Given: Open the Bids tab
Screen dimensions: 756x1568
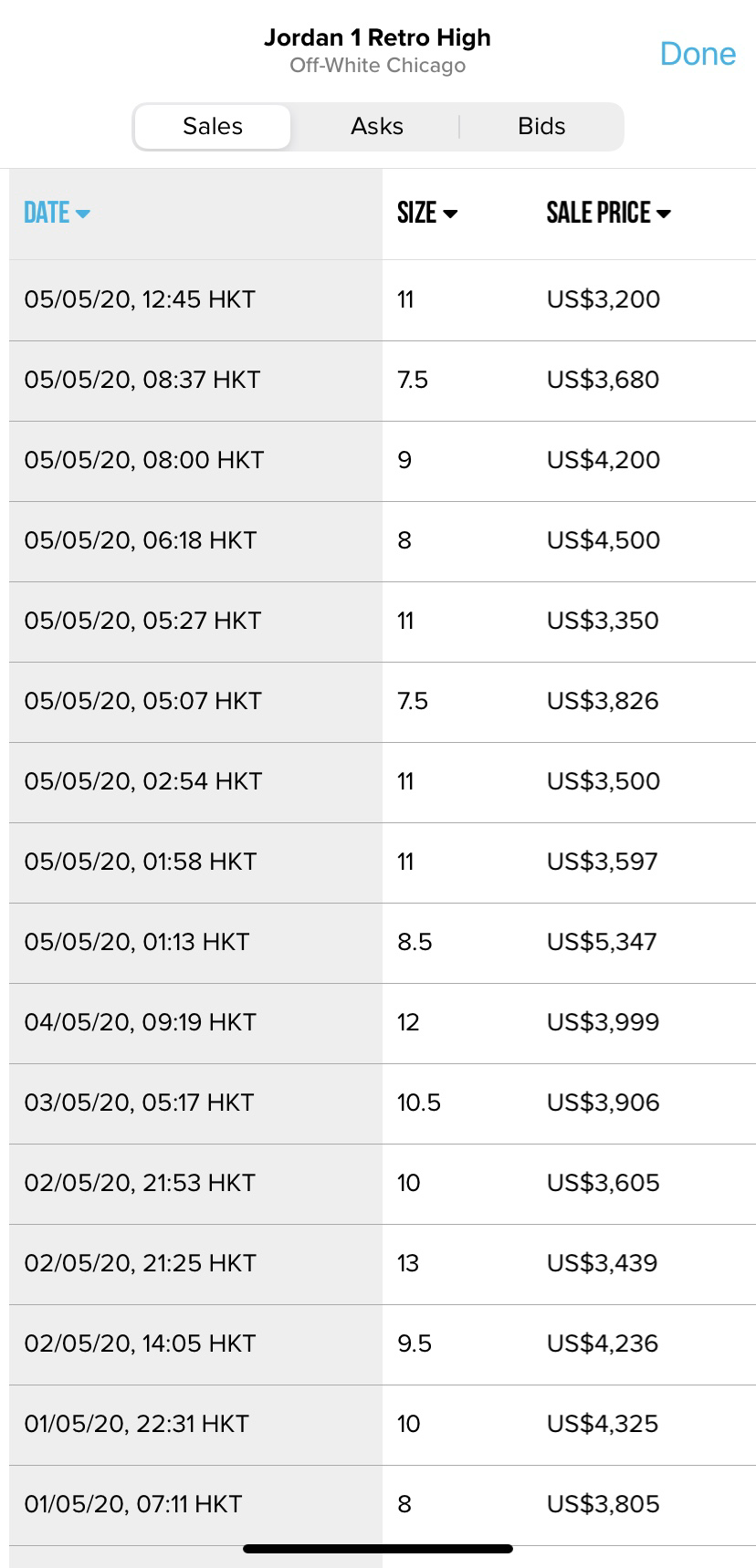Looking at the screenshot, I should (541, 126).
